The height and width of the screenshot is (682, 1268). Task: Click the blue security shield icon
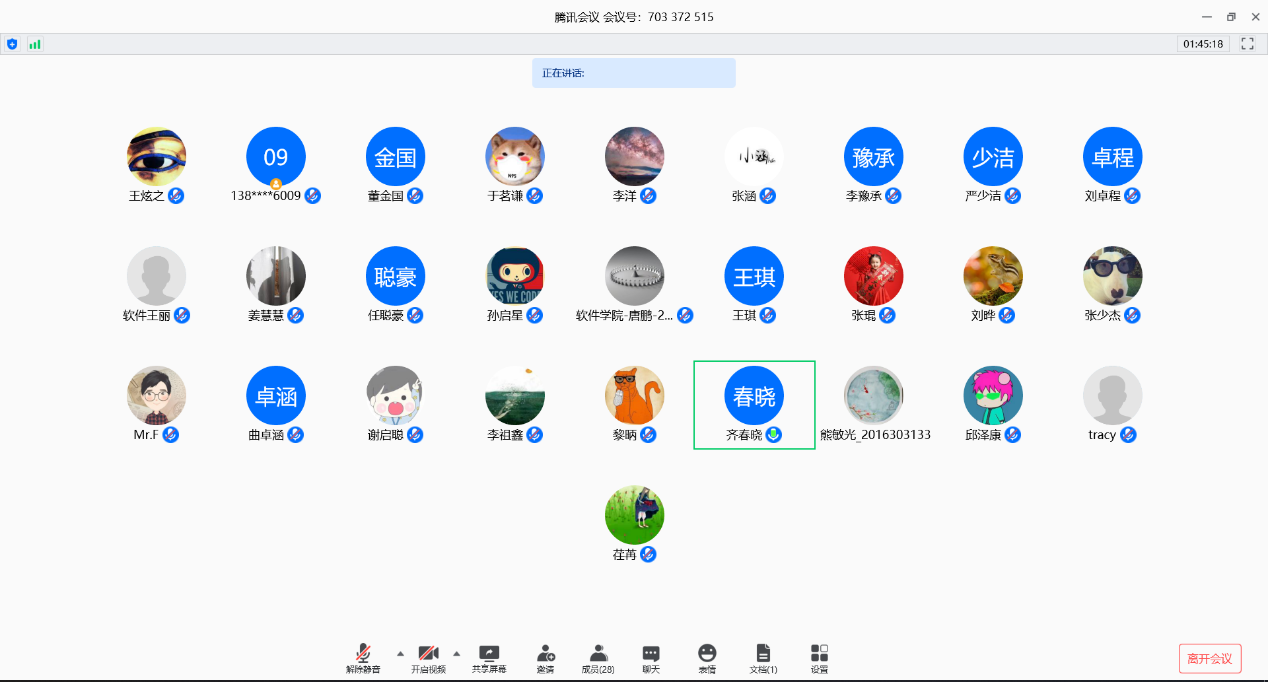click(x=12, y=44)
